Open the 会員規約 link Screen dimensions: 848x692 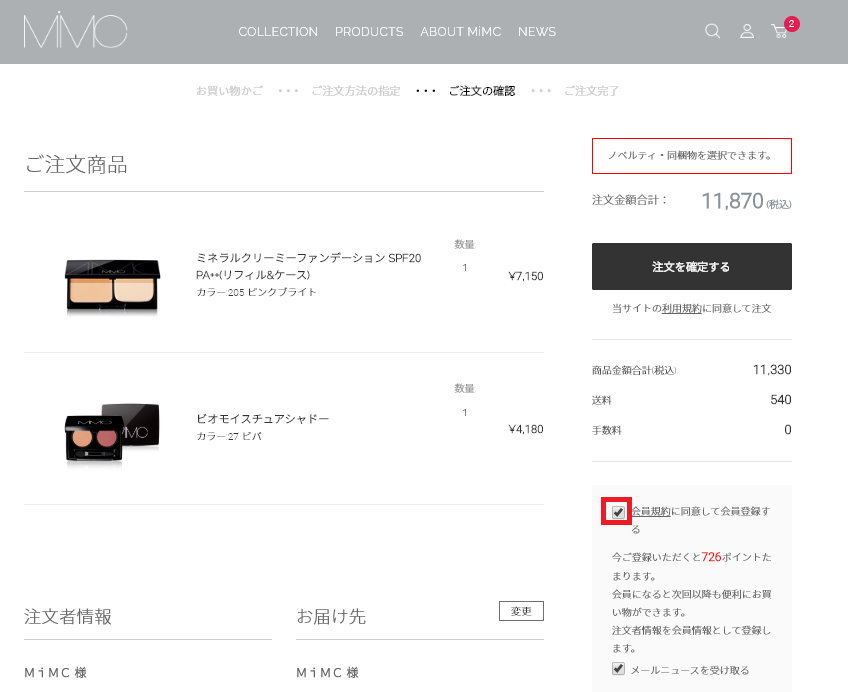tap(651, 511)
